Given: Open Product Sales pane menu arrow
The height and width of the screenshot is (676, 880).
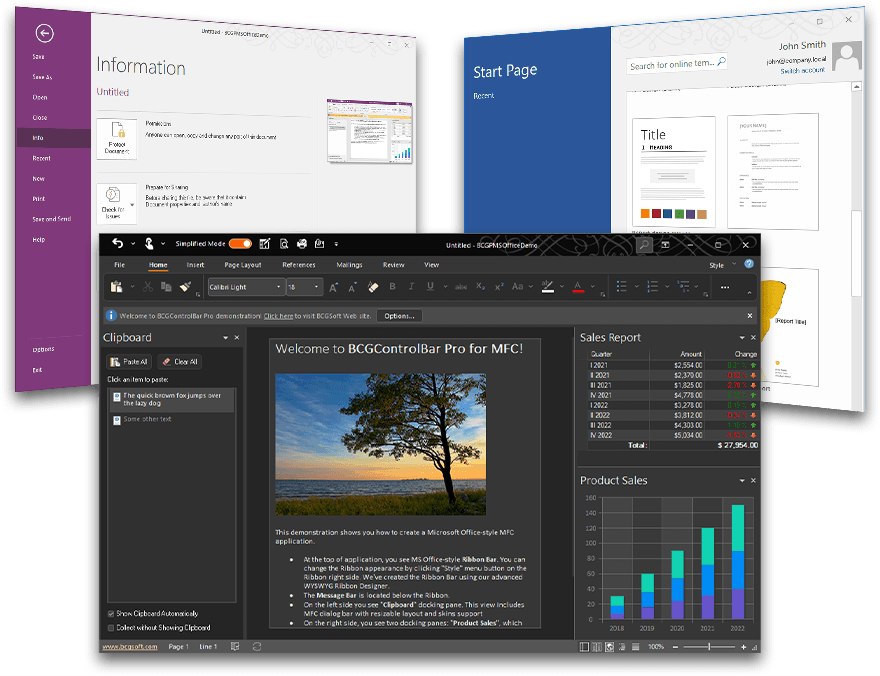Looking at the screenshot, I should coord(742,481).
